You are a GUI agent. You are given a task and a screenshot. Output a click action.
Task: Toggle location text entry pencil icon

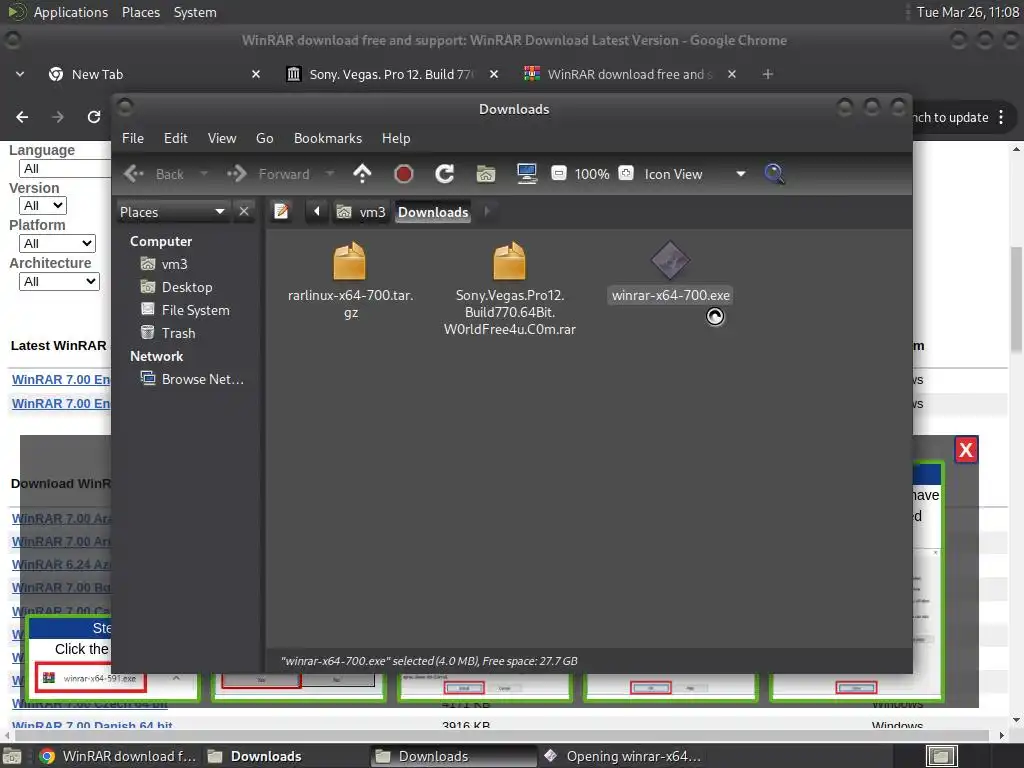click(x=281, y=212)
